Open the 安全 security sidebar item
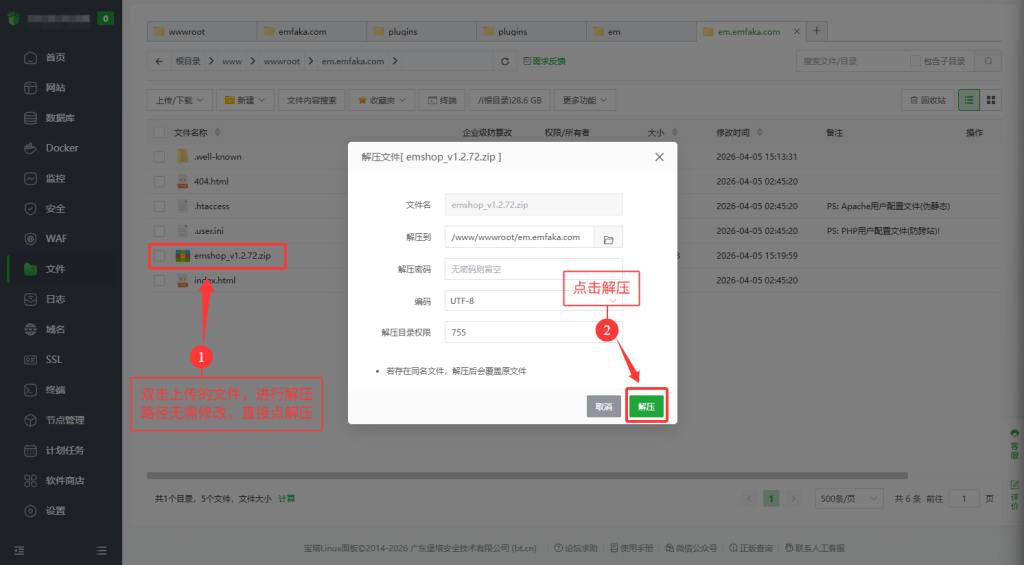This screenshot has height=565, width=1024. (56, 208)
